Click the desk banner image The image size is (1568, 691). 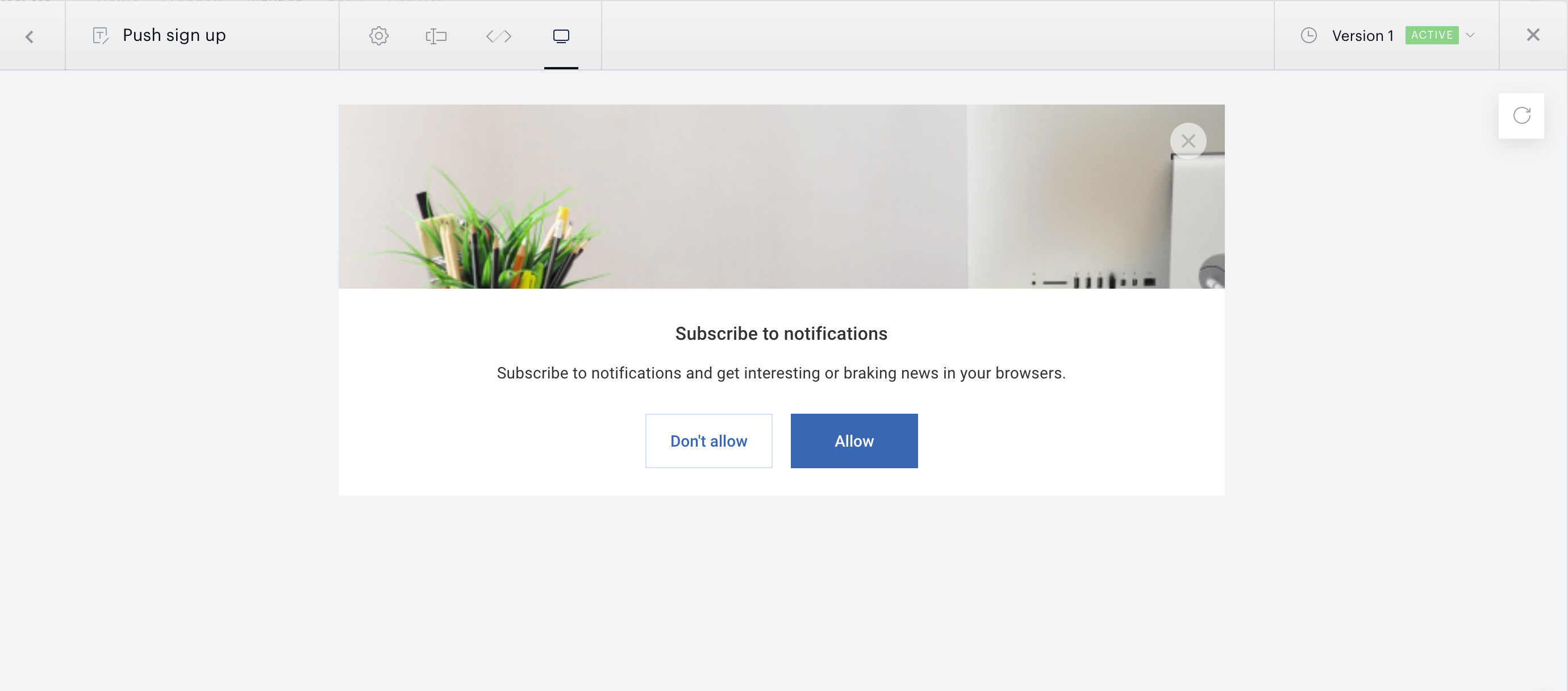tap(782, 197)
